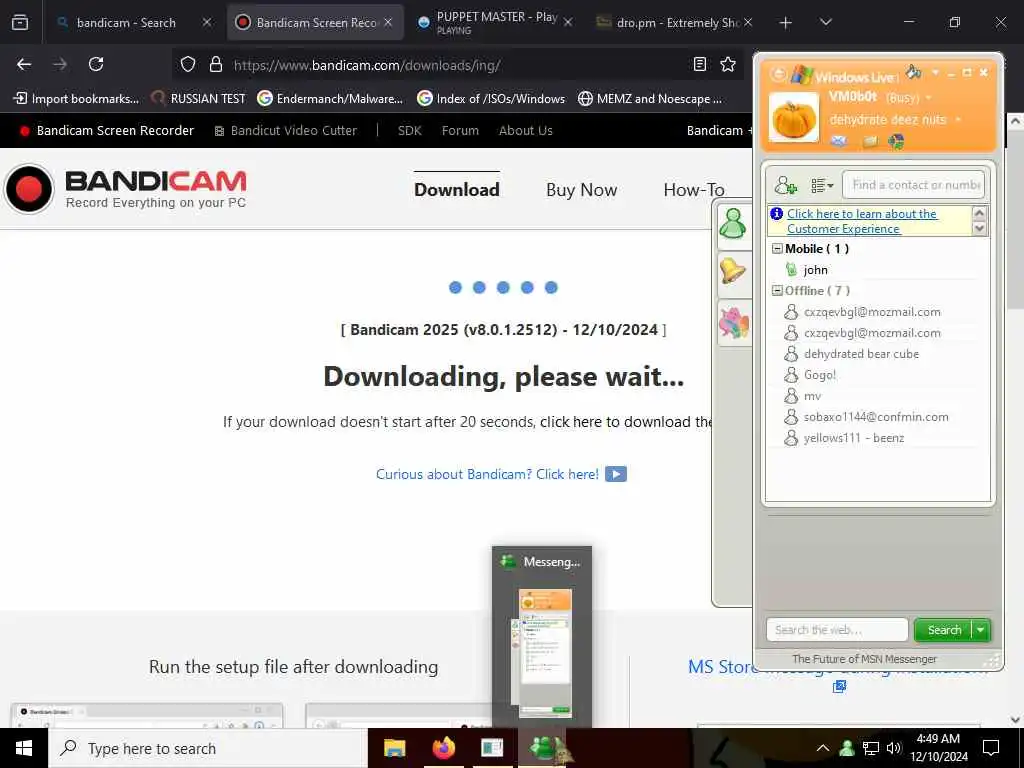
Task: Open the RUSSIAN TEST bookmark
Action: click(x=198, y=99)
